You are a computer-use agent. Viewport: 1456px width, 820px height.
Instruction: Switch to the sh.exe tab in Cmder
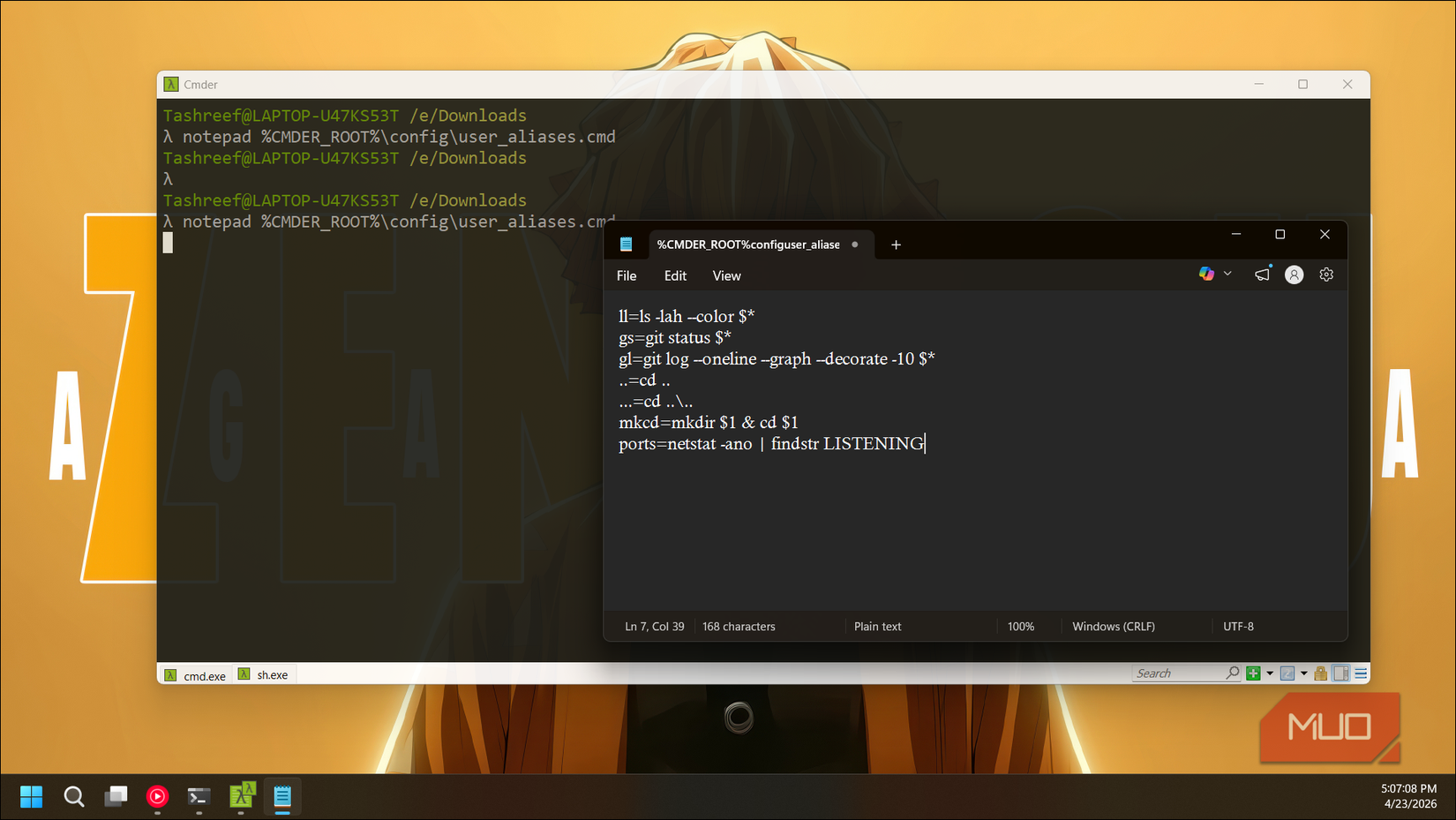click(264, 673)
